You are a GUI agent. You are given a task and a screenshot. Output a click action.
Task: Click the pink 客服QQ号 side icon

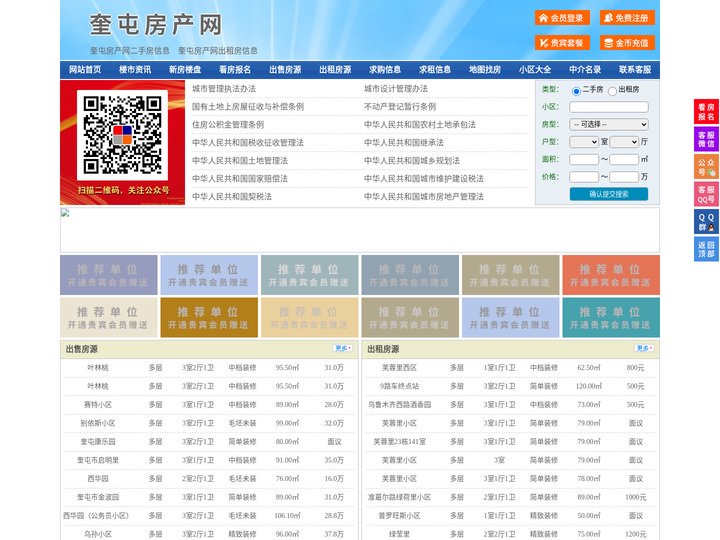click(706, 194)
